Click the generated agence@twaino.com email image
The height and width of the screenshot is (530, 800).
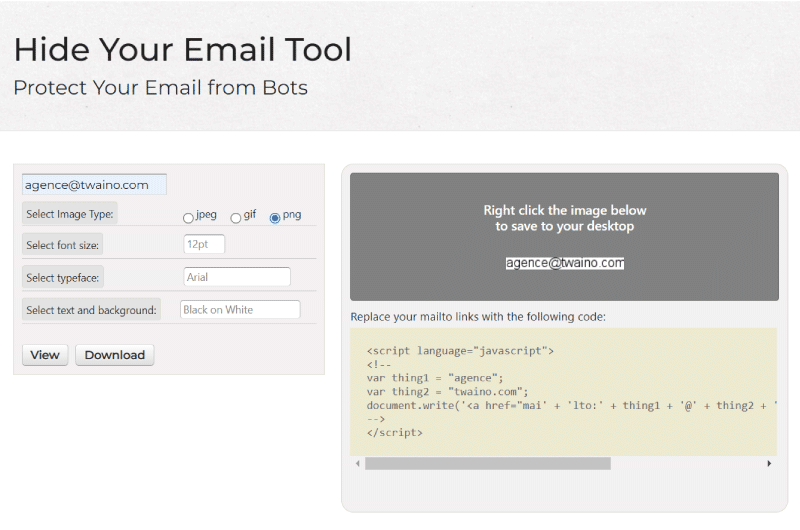pos(565,263)
